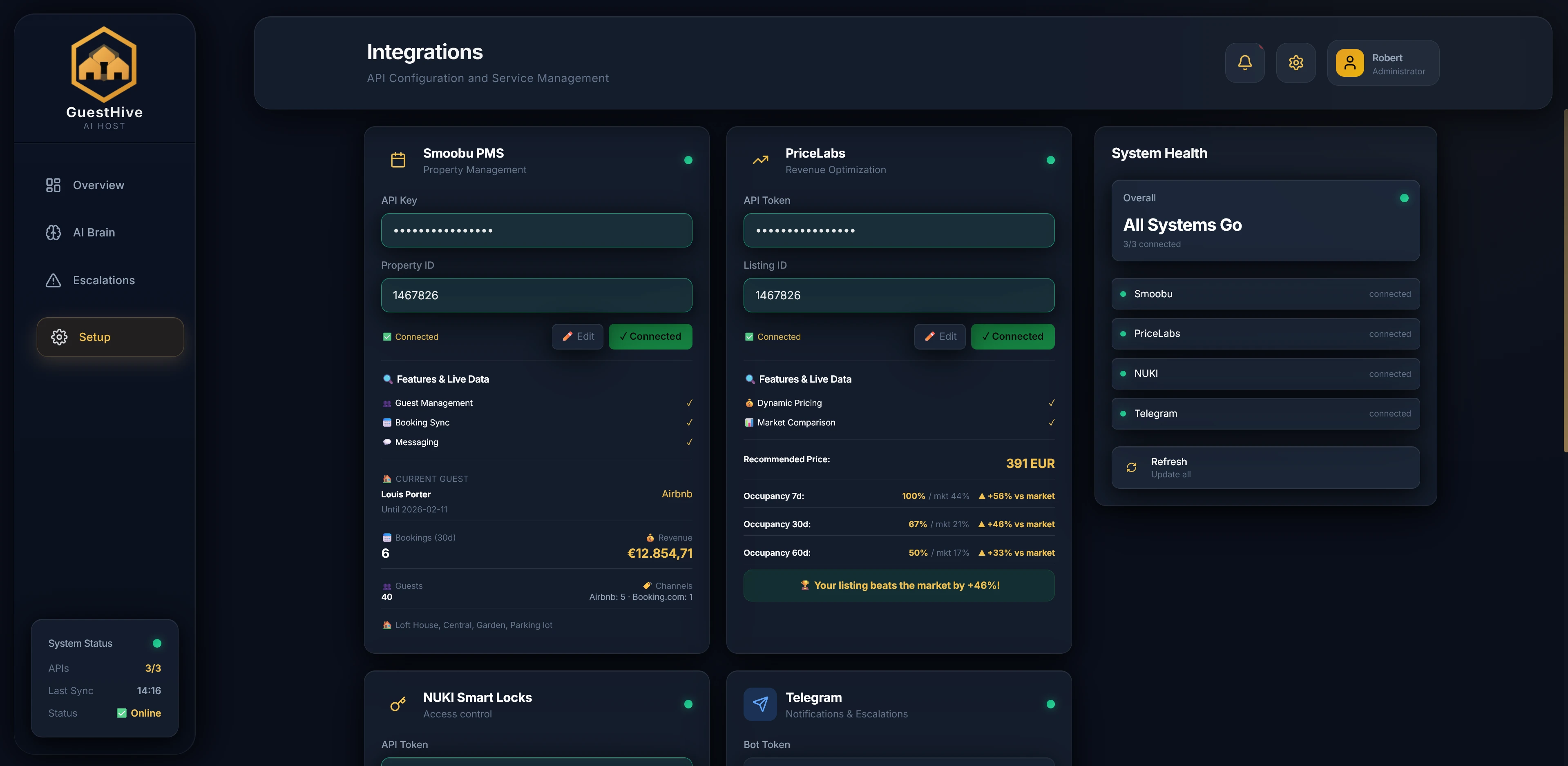The width and height of the screenshot is (1568, 766).
Task: Click the Online status checkbox in sidebar
Action: click(122, 713)
